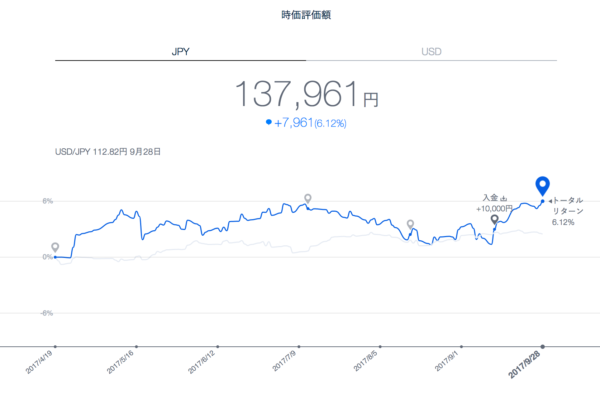Select the 2017/4/19 timeline dot
The image size is (600, 394).
point(55,347)
